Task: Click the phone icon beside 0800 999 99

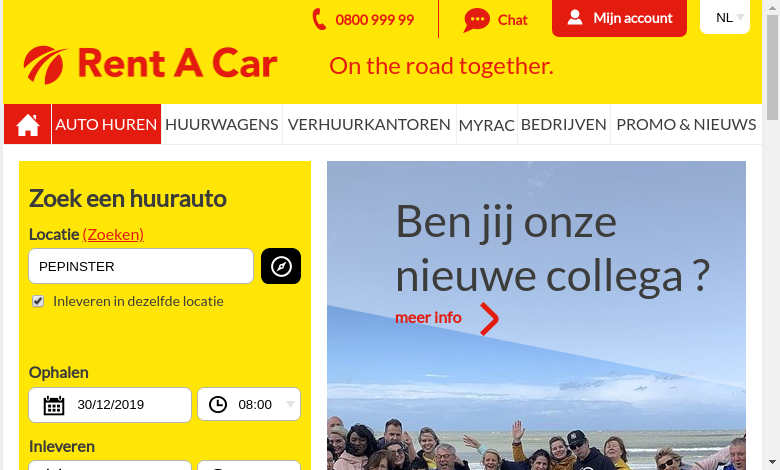Action: point(319,19)
